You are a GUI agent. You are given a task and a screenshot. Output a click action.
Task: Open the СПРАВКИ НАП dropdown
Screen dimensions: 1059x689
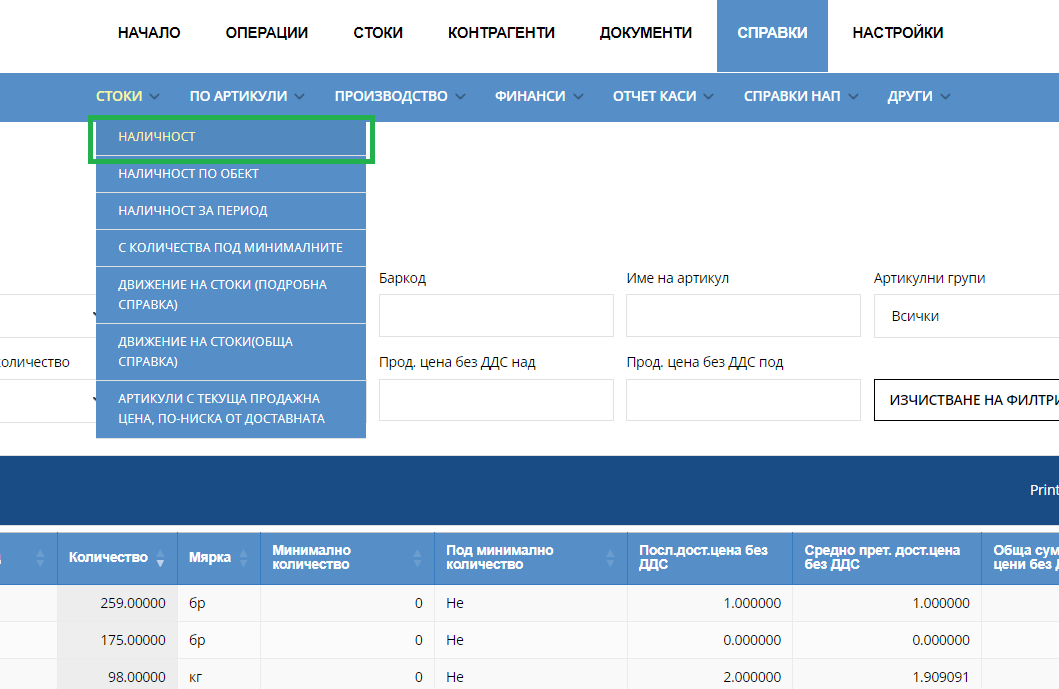800,97
